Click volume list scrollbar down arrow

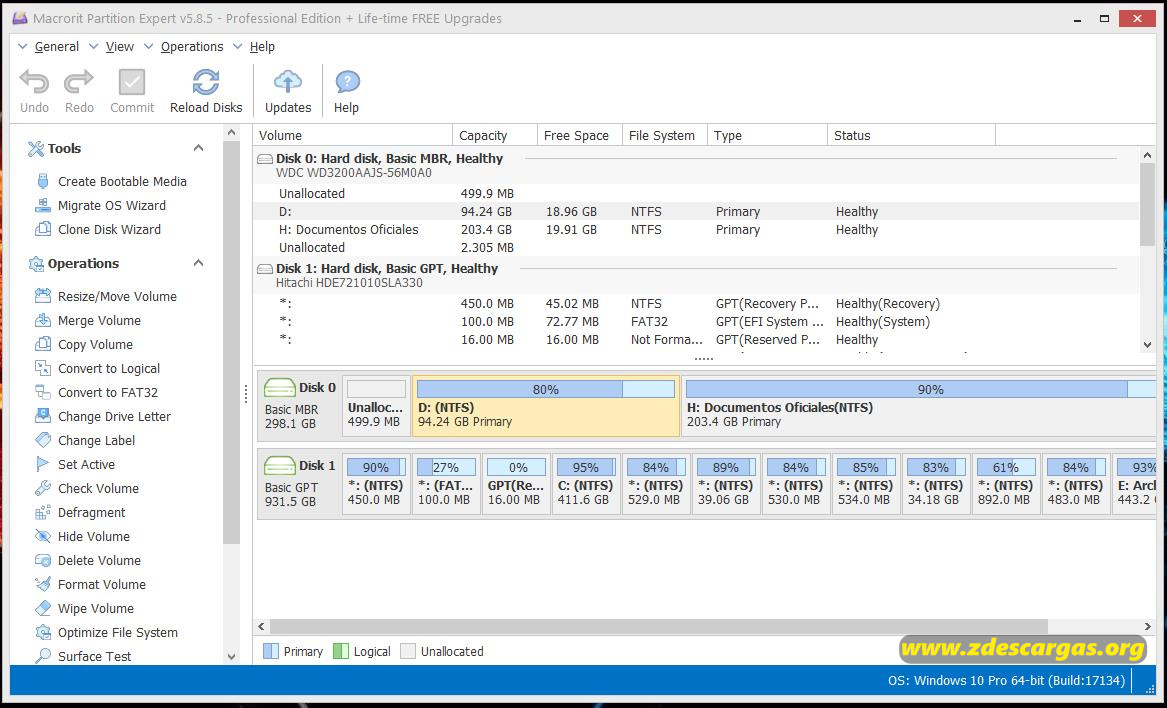point(1147,344)
